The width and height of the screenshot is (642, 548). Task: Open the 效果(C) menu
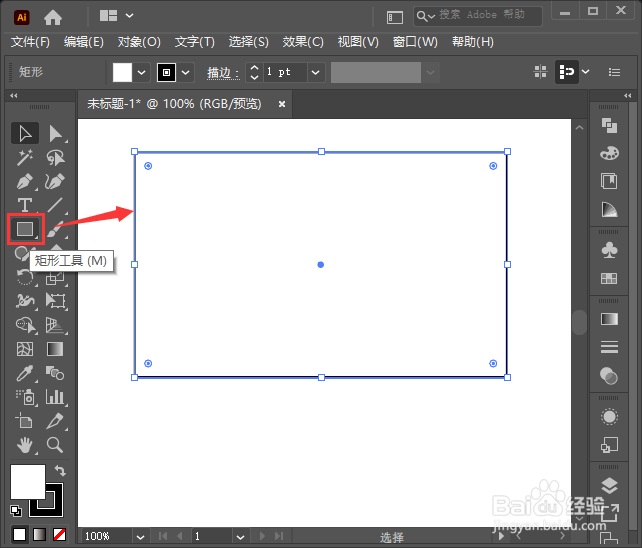(303, 42)
